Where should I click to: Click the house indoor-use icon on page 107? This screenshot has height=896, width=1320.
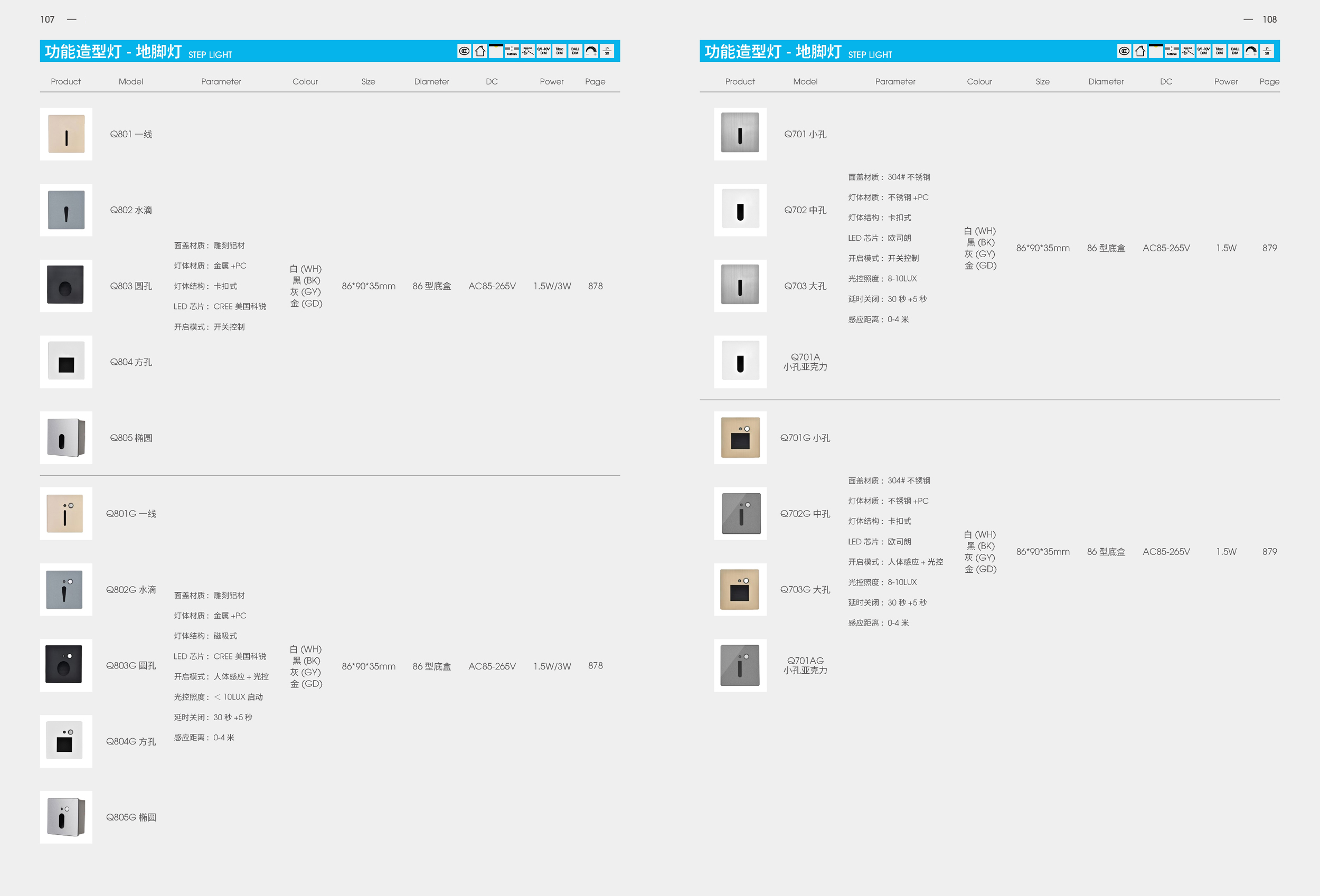point(480,52)
